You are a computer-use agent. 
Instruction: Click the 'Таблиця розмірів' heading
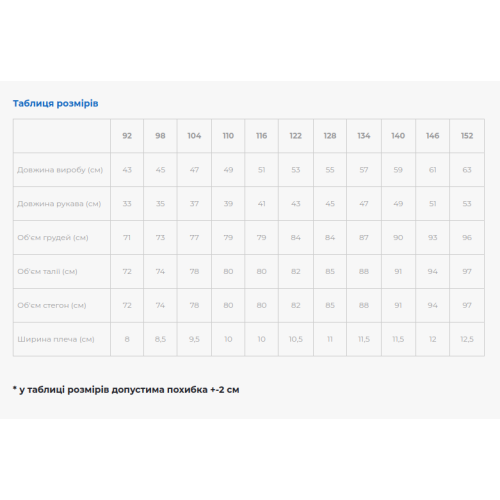[56, 103]
